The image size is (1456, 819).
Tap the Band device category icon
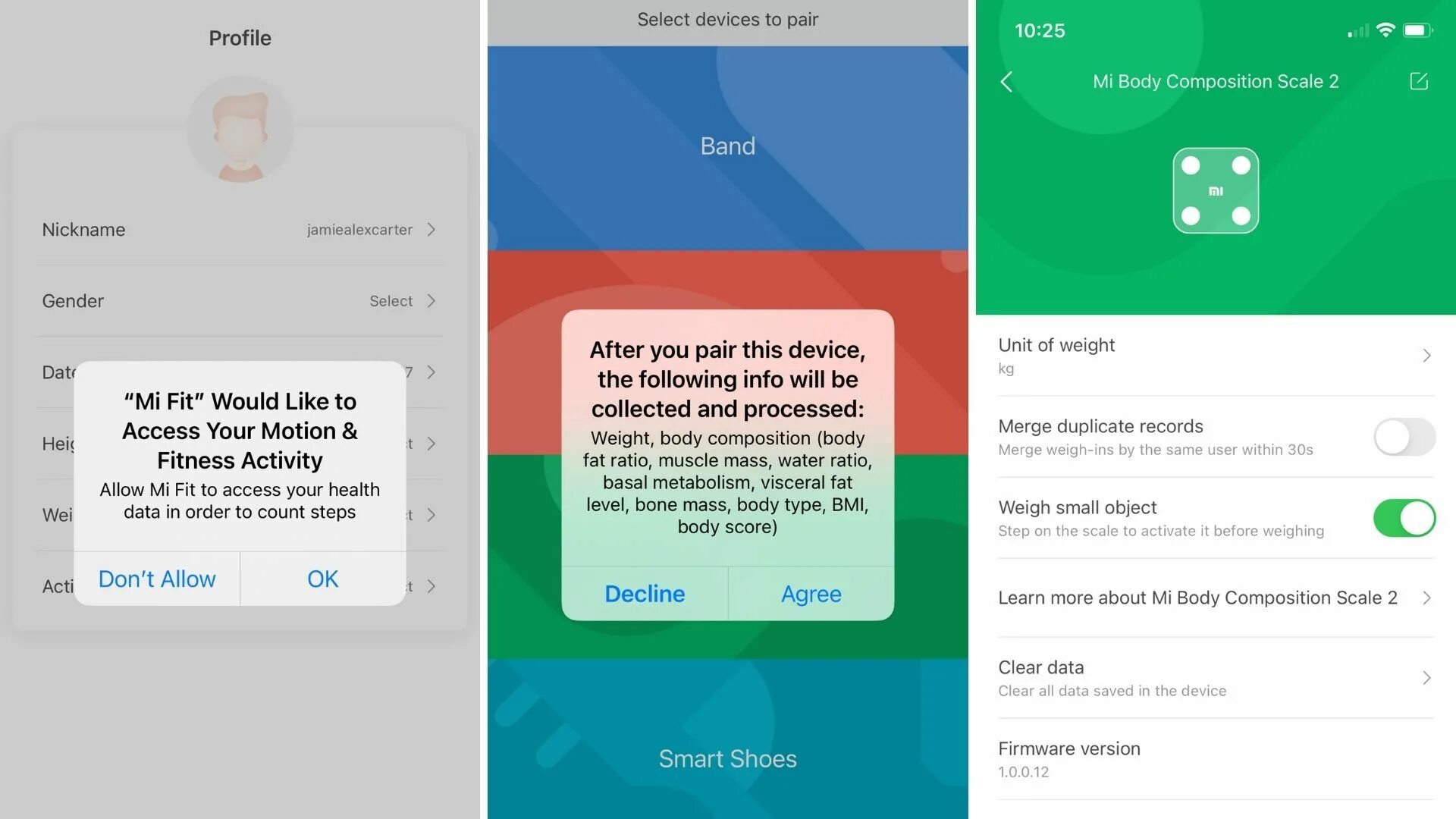pyautogui.click(x=727, y=145)
